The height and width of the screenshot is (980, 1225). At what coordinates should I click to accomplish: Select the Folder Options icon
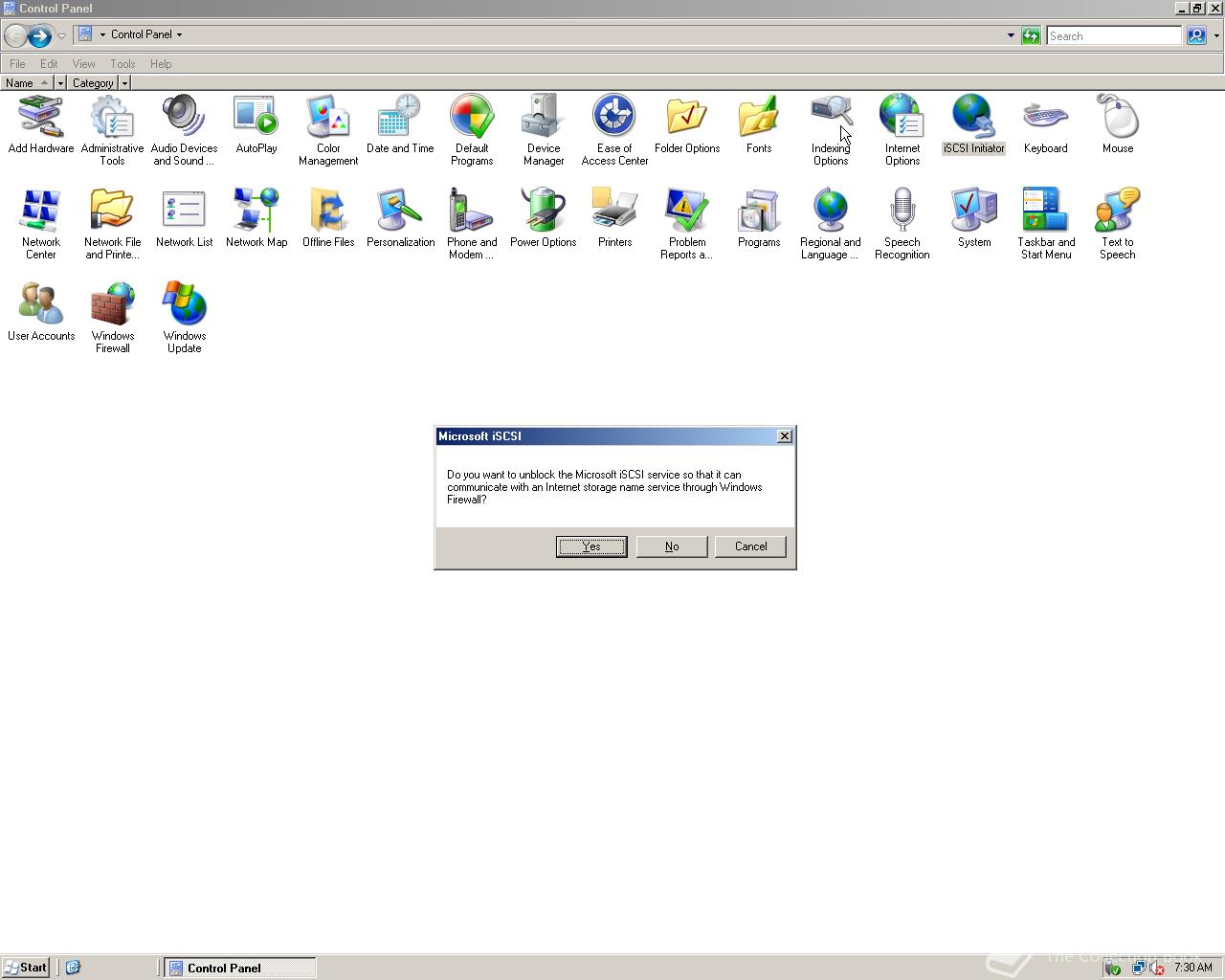tap(687, 124)
